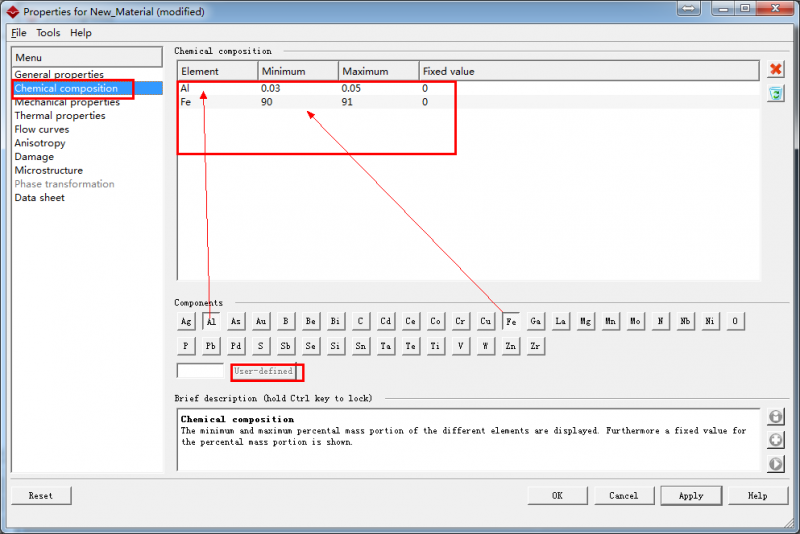Add the O component

(x=735, y=321)
